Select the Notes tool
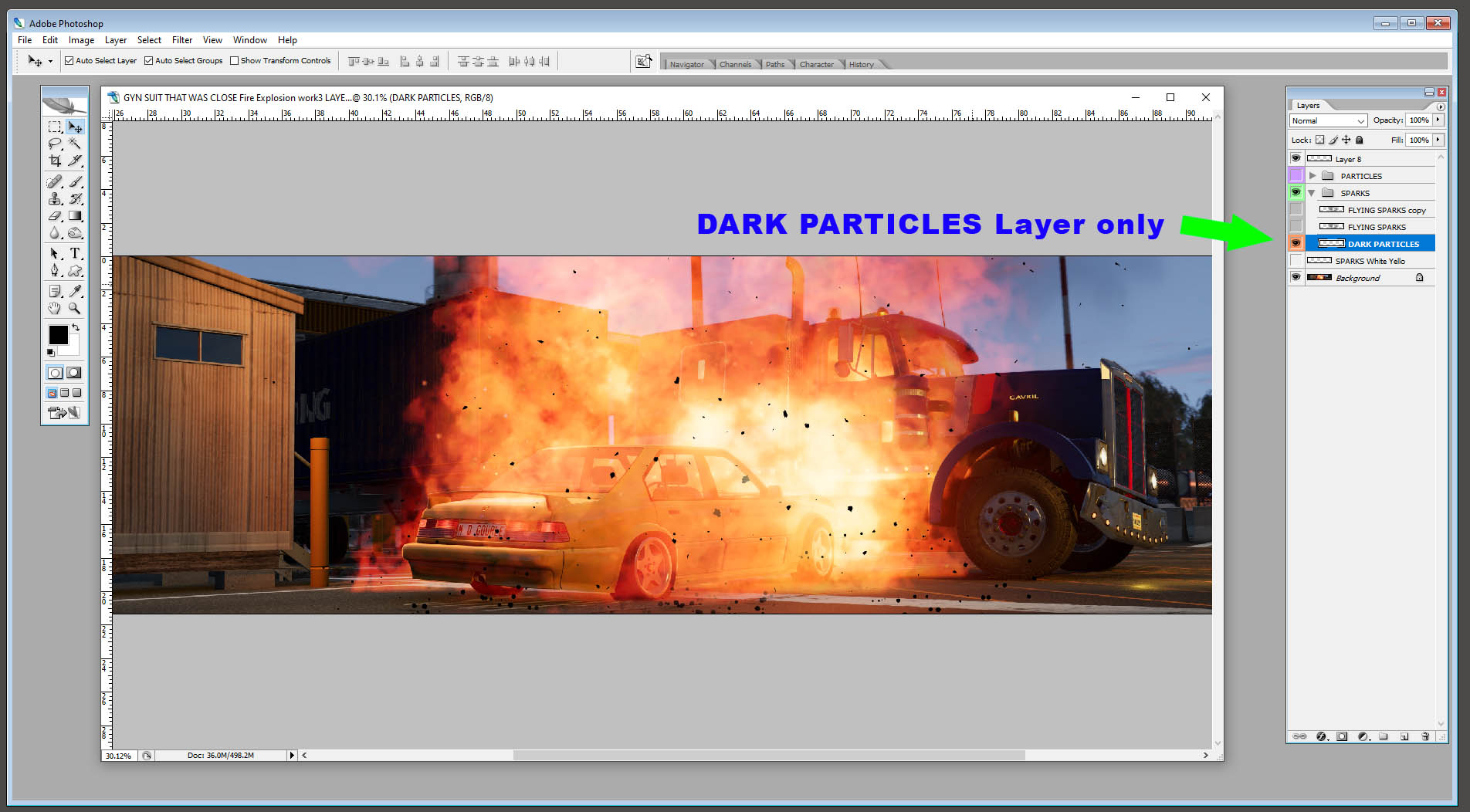The height and width of the screenshot is (812, 1470). tap(55, 291)
